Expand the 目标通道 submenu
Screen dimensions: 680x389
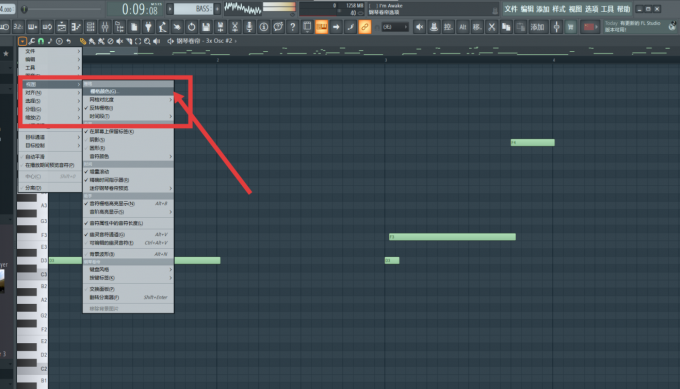[x=50, y=137]
